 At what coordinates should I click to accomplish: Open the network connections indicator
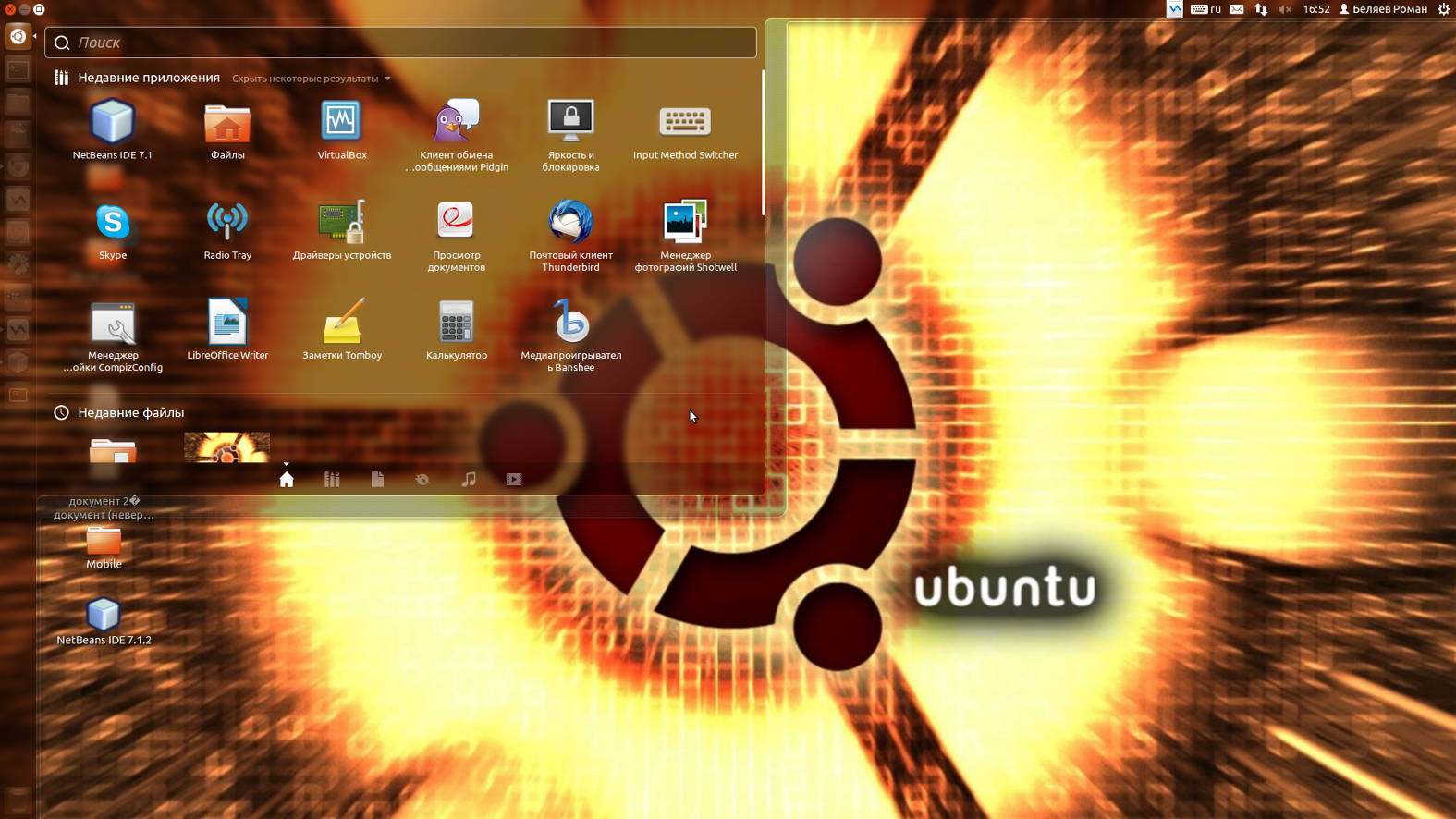(1261, 9)
